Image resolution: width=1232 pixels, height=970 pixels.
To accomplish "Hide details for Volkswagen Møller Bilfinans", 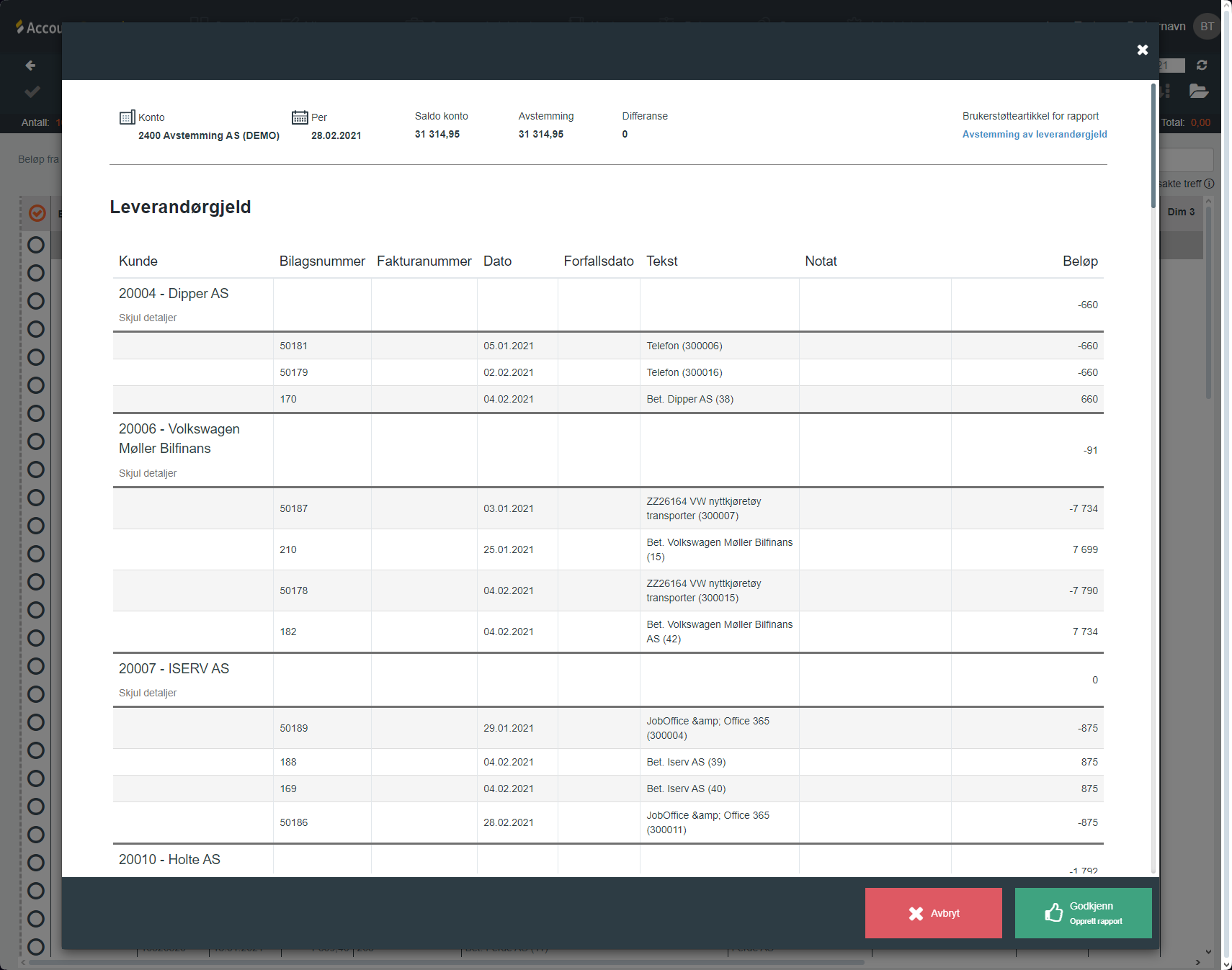I will (148, 473).
